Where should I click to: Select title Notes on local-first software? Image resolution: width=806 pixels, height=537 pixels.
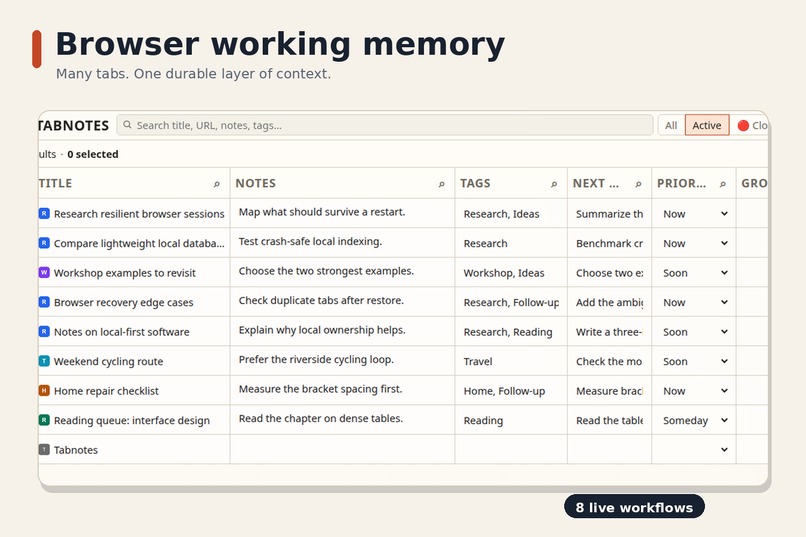tap(121, 332)
